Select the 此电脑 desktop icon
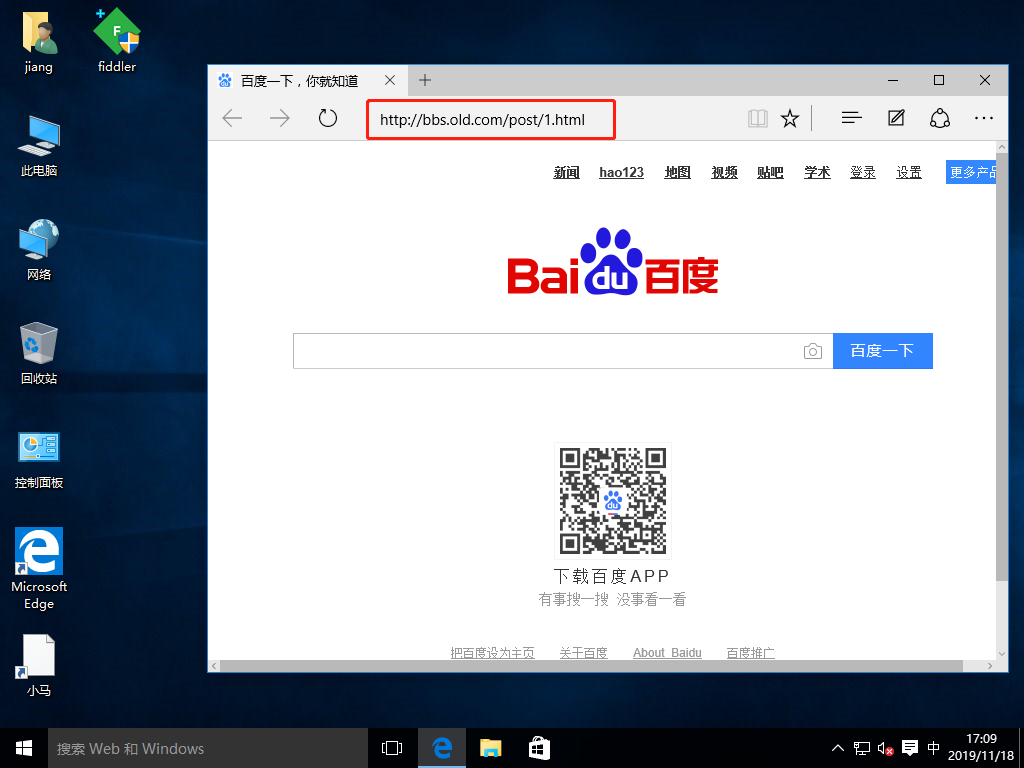 (x=39, y=146)
